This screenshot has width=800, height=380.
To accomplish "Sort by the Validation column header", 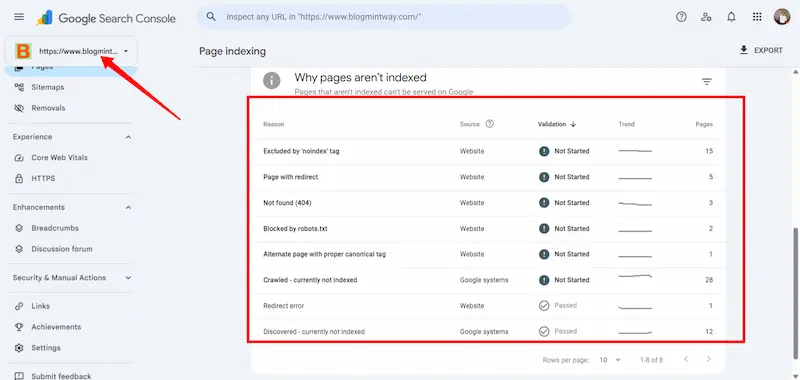I will pos(557,124).
